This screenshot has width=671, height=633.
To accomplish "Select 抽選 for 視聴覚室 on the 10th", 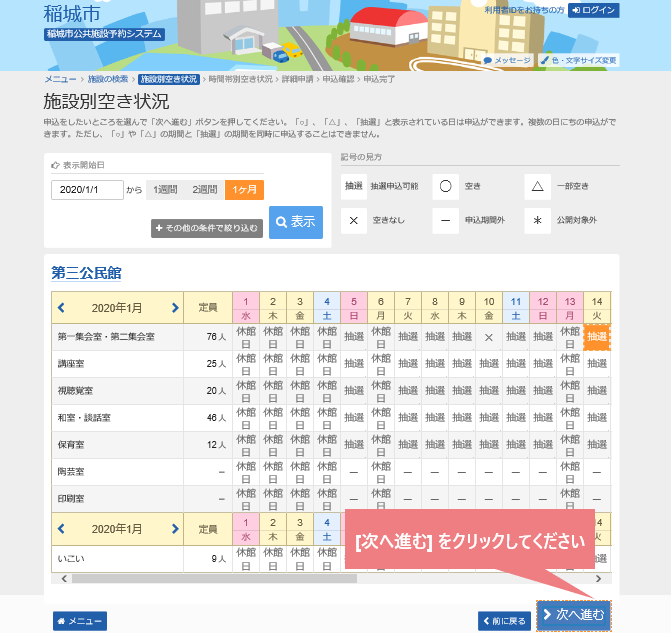I will coord(489,391).
